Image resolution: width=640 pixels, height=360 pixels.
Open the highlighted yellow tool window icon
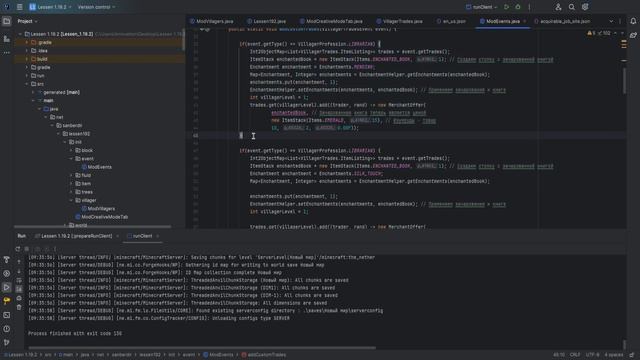point(7,301)
